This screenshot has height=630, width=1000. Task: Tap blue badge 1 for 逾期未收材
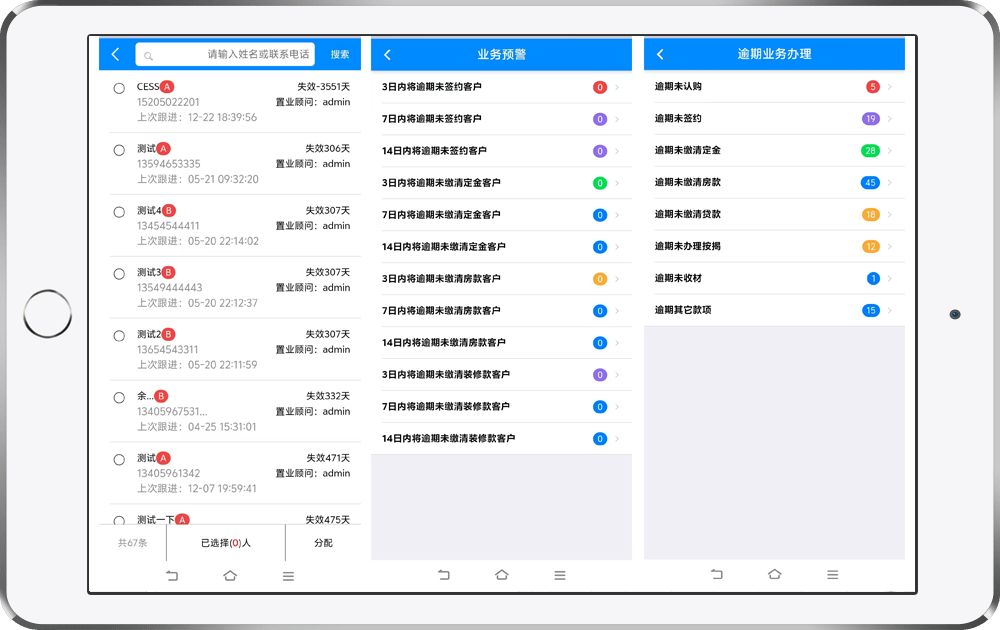(x=873, y=278)
